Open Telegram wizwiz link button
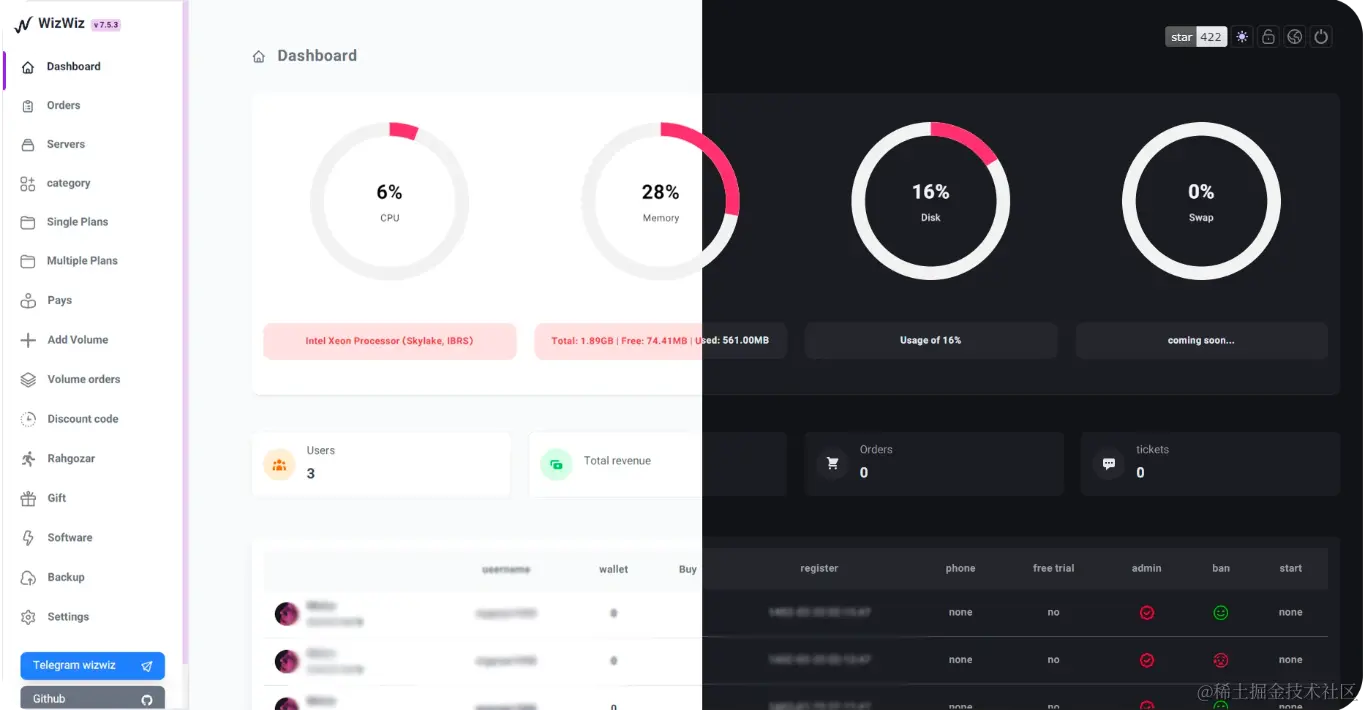The image size is (1365, 710). [92, 666]
